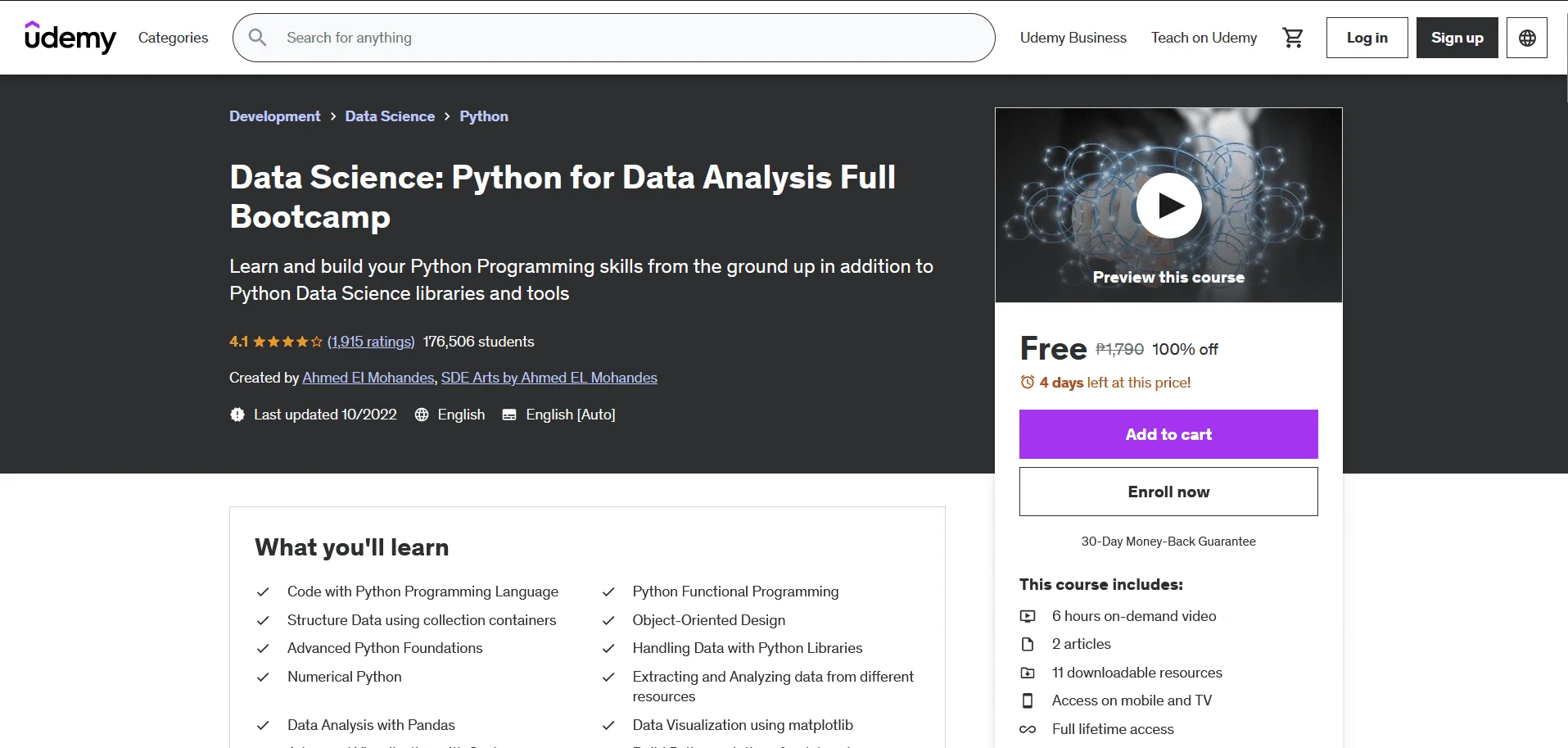
Task: Click the globe language selector icon
Action: click(1527, 38)
